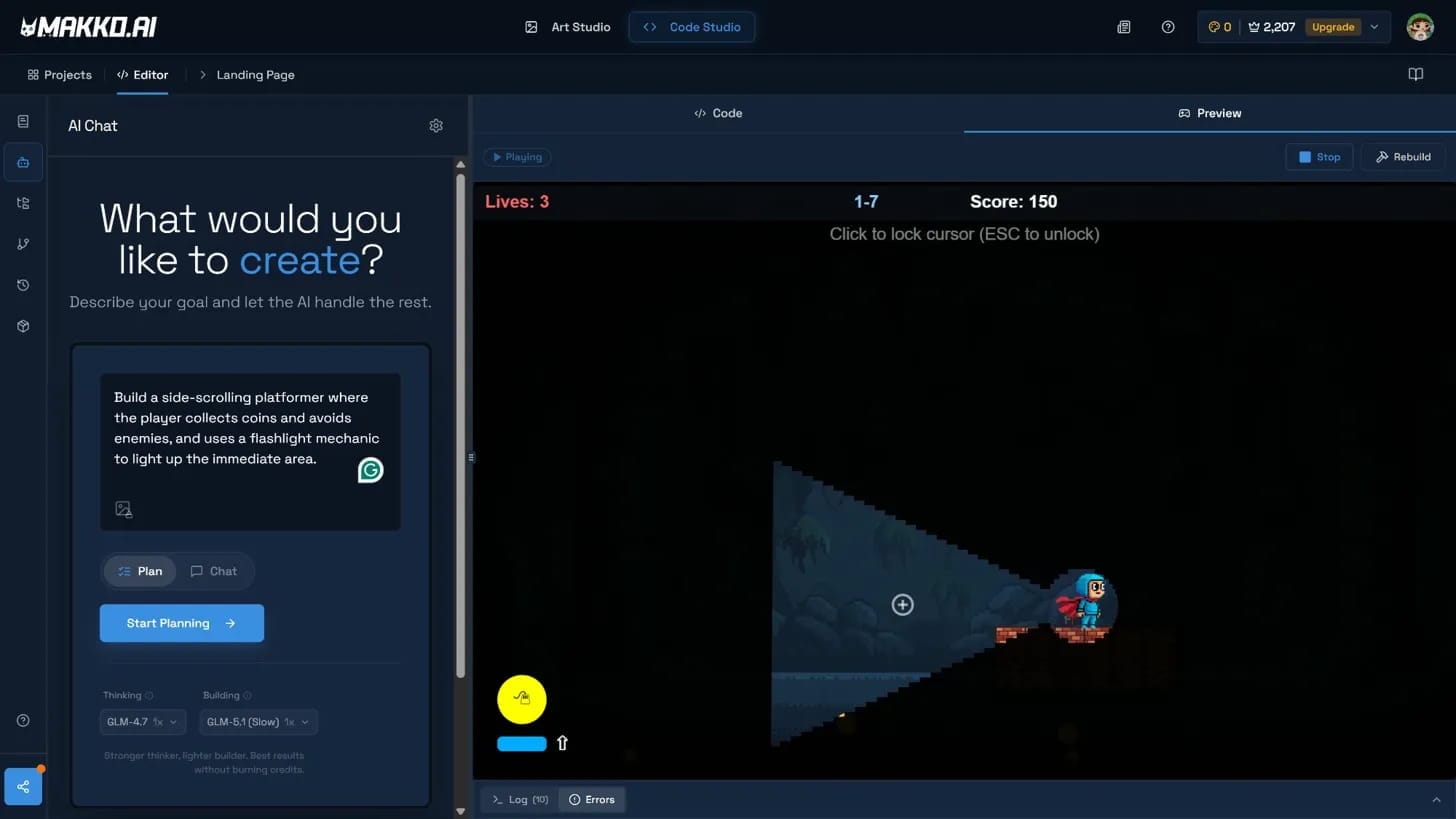
Task: Click the Rebuild button
Action: tap(1403, 157)
